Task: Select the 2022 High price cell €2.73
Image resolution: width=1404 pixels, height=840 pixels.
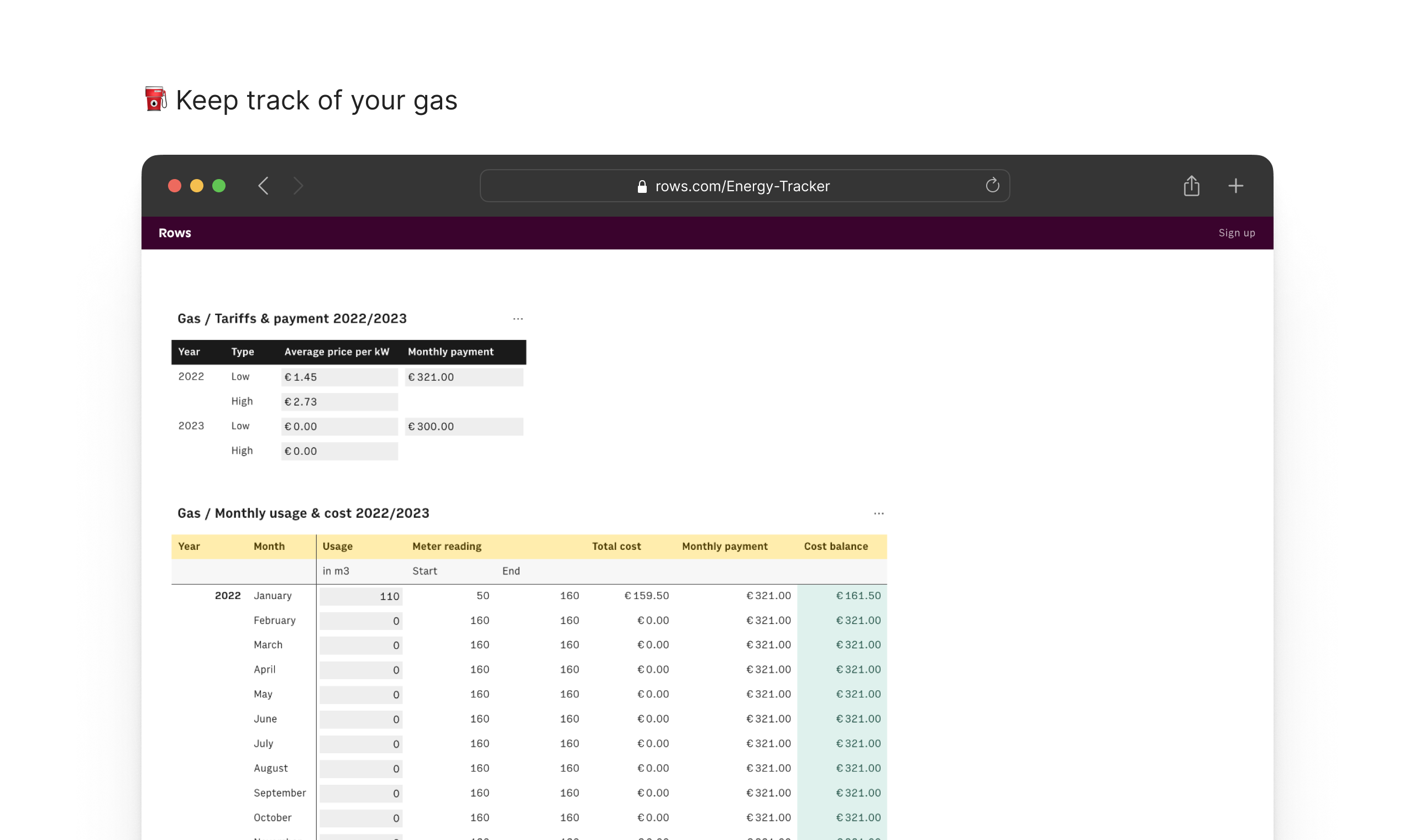Action: (339, 402)
